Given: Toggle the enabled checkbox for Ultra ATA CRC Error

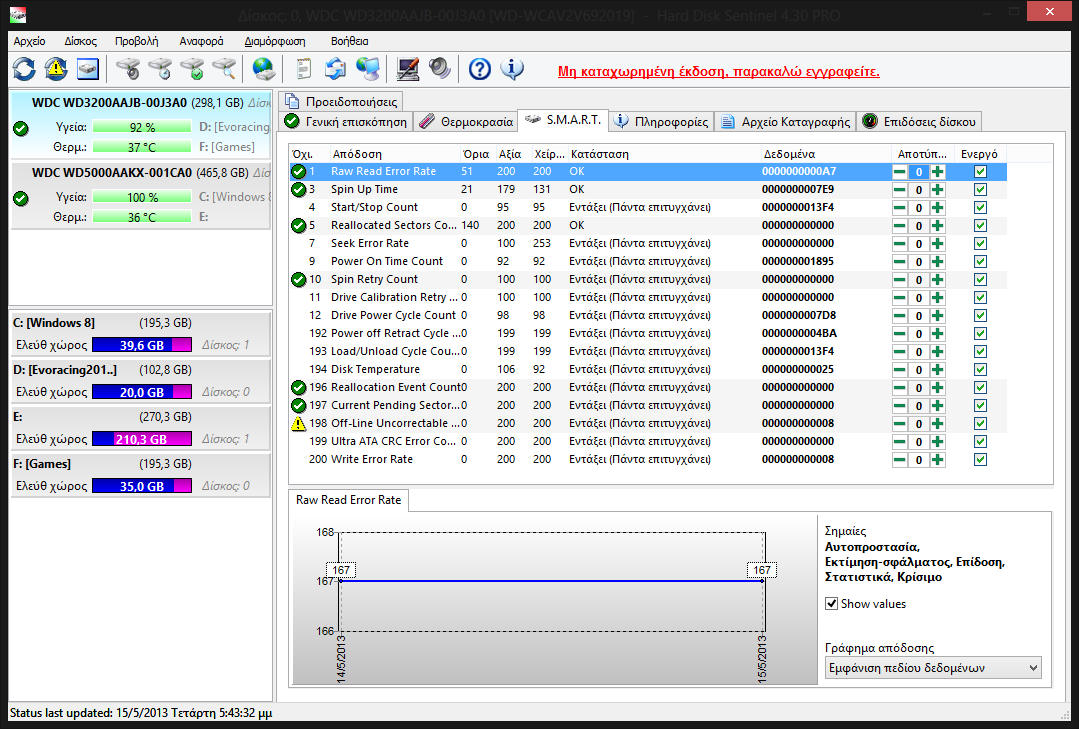Looking at the screenshot, I should click(x=981, y=442).
